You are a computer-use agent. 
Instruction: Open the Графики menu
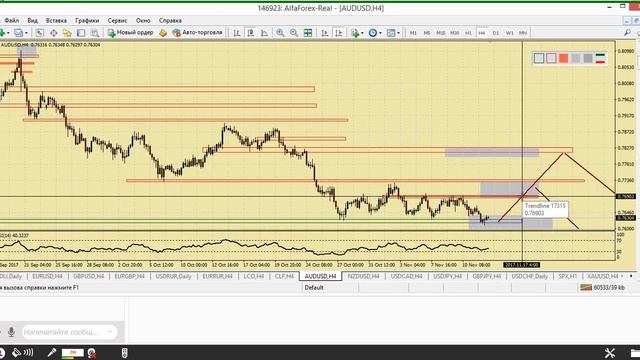87,20
